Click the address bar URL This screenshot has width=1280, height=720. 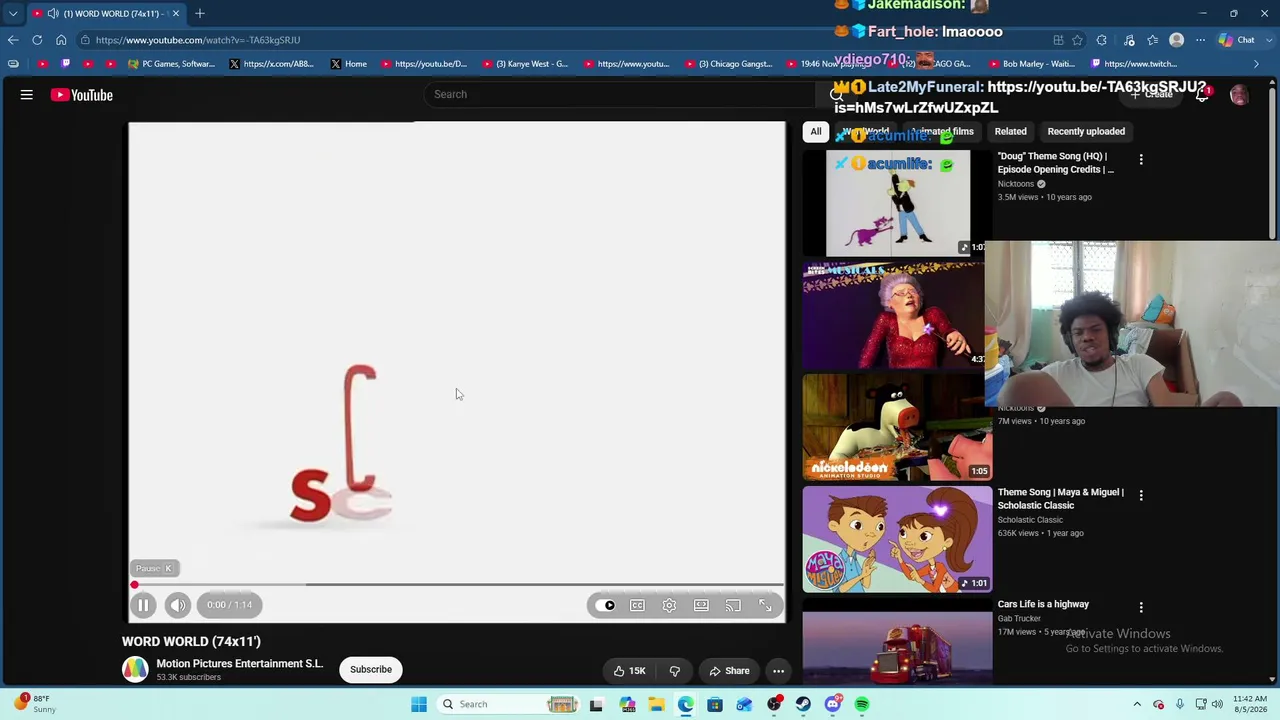tap(198, 40)
